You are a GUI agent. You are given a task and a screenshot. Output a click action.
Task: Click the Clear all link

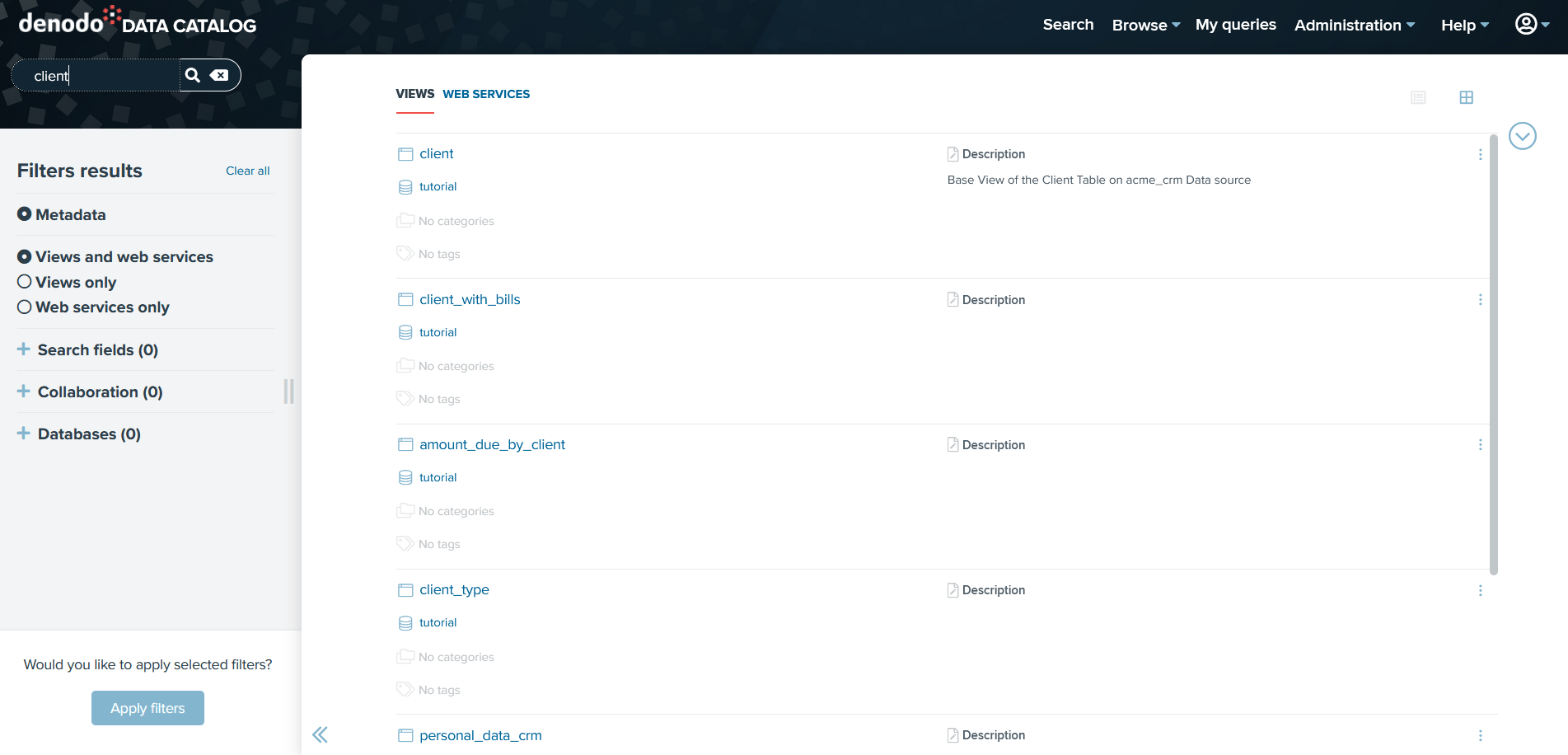tap(247, 171)
